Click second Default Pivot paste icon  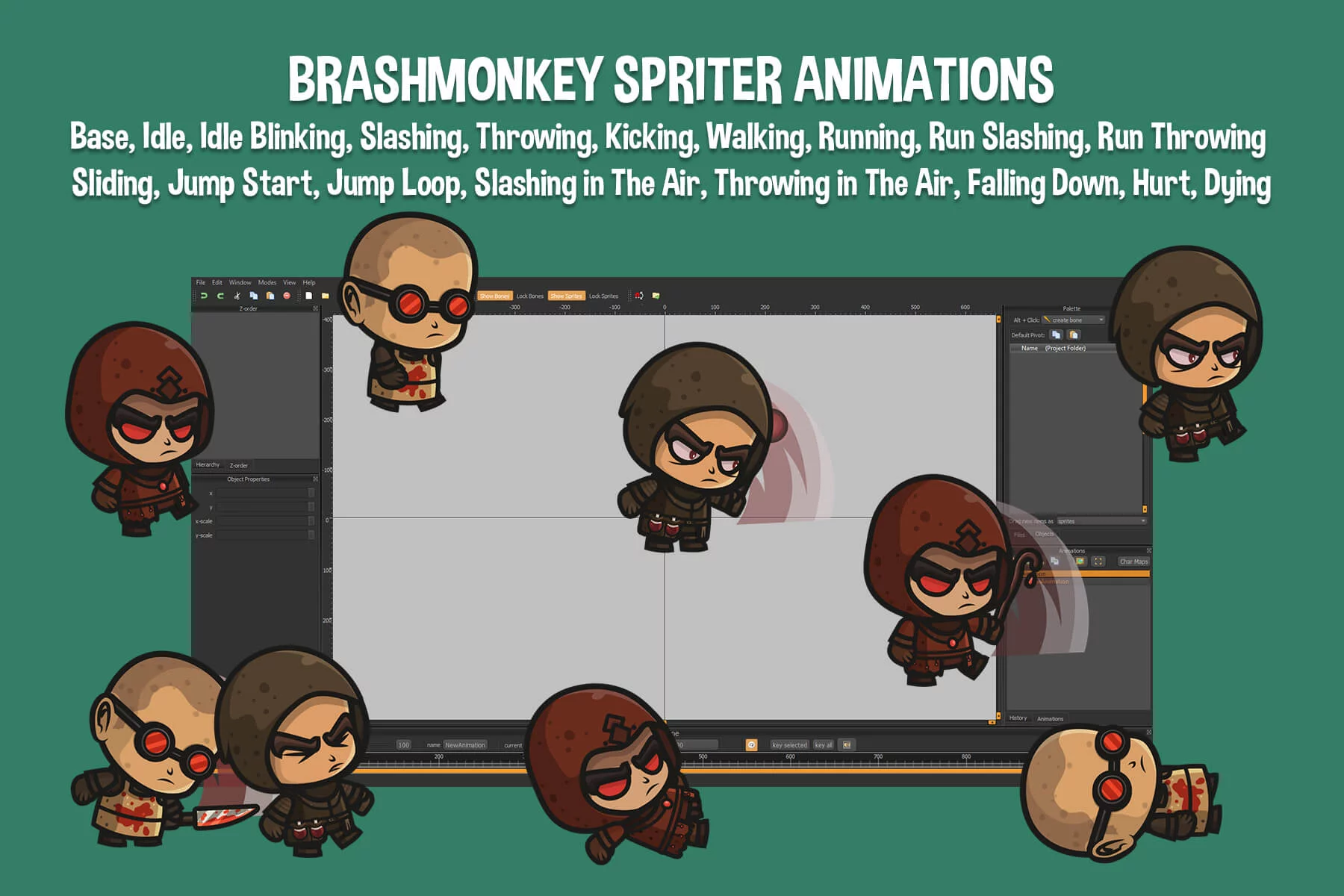pyautogui.click(x=1073, y=335)
